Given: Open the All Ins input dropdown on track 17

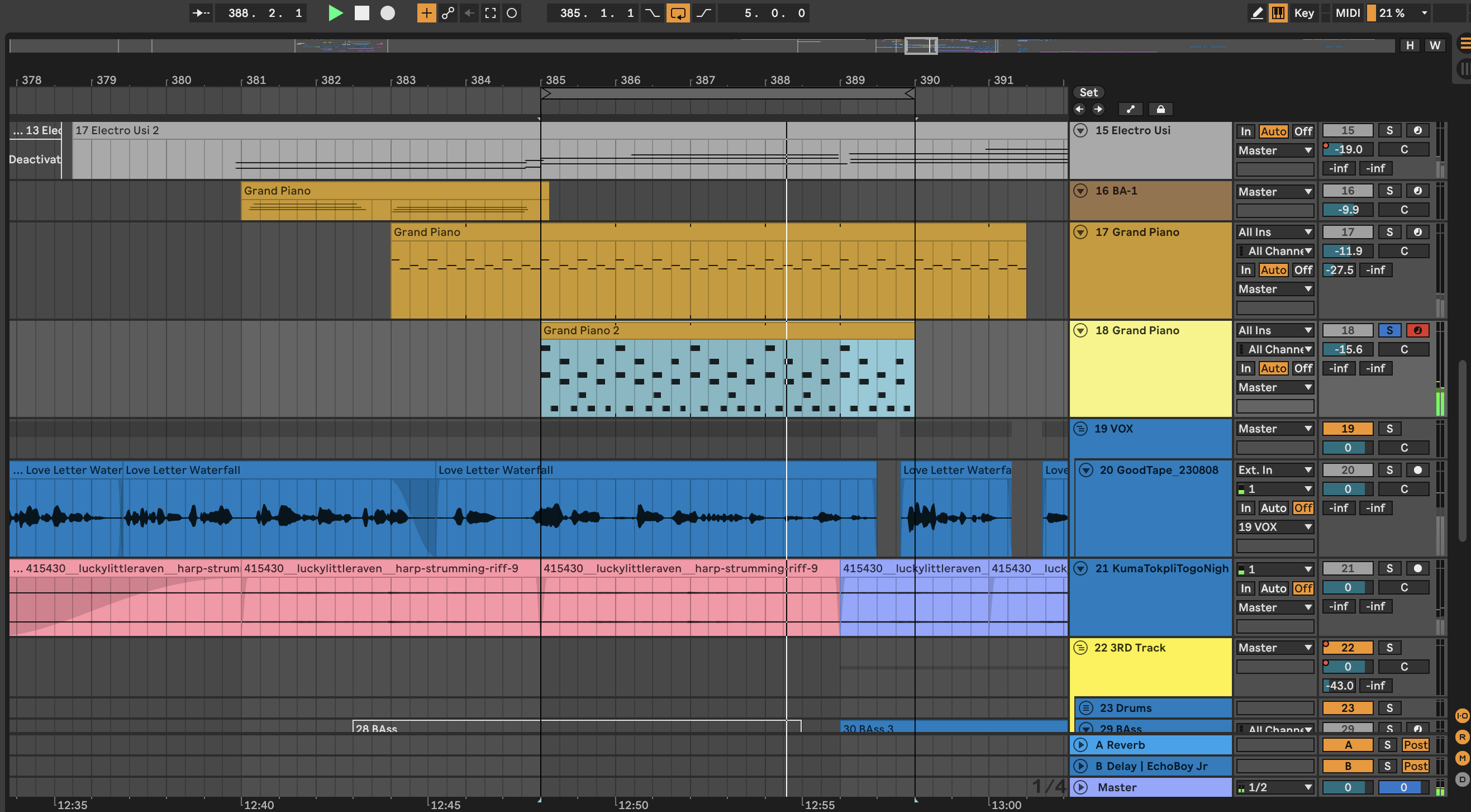Looking at the screenshot, I should [x=1275, y=232].
